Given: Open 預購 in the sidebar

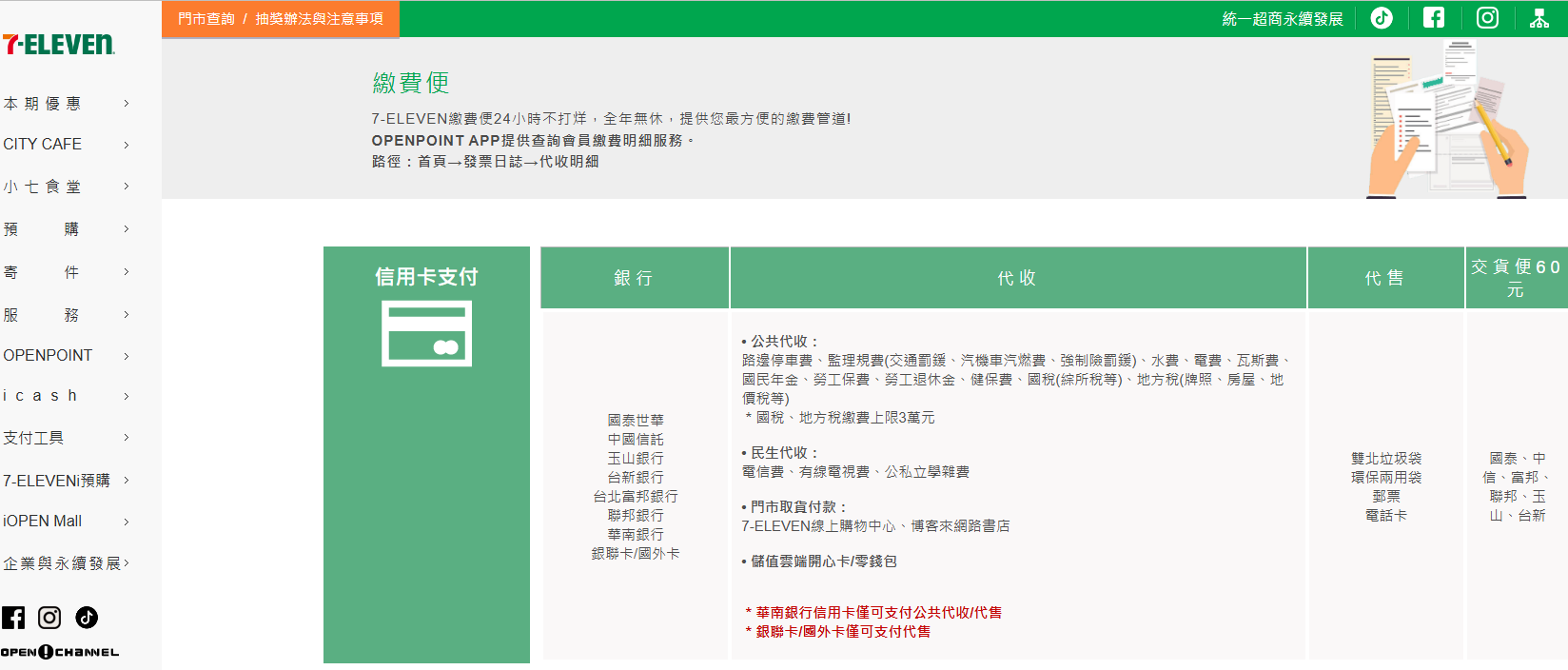Looking at the screenshot, I should (x=42, y=229).
